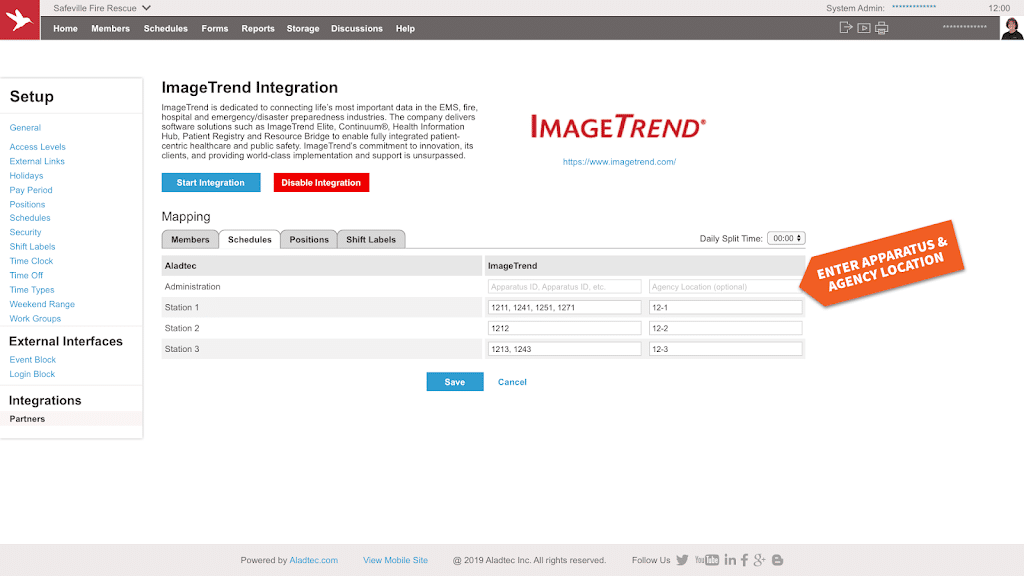Switch to the Members mapping tab

pos(190,240)
